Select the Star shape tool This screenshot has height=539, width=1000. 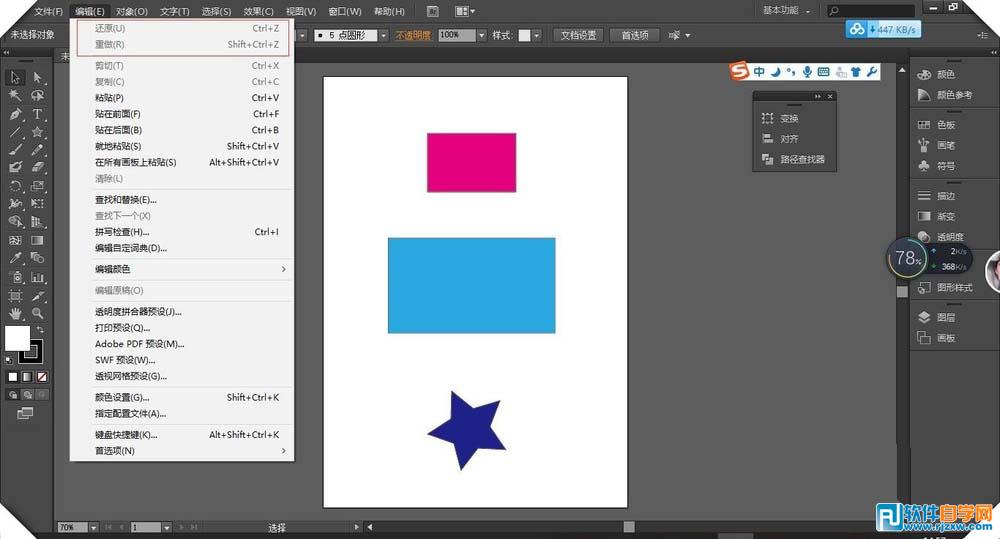coord(38,132)
